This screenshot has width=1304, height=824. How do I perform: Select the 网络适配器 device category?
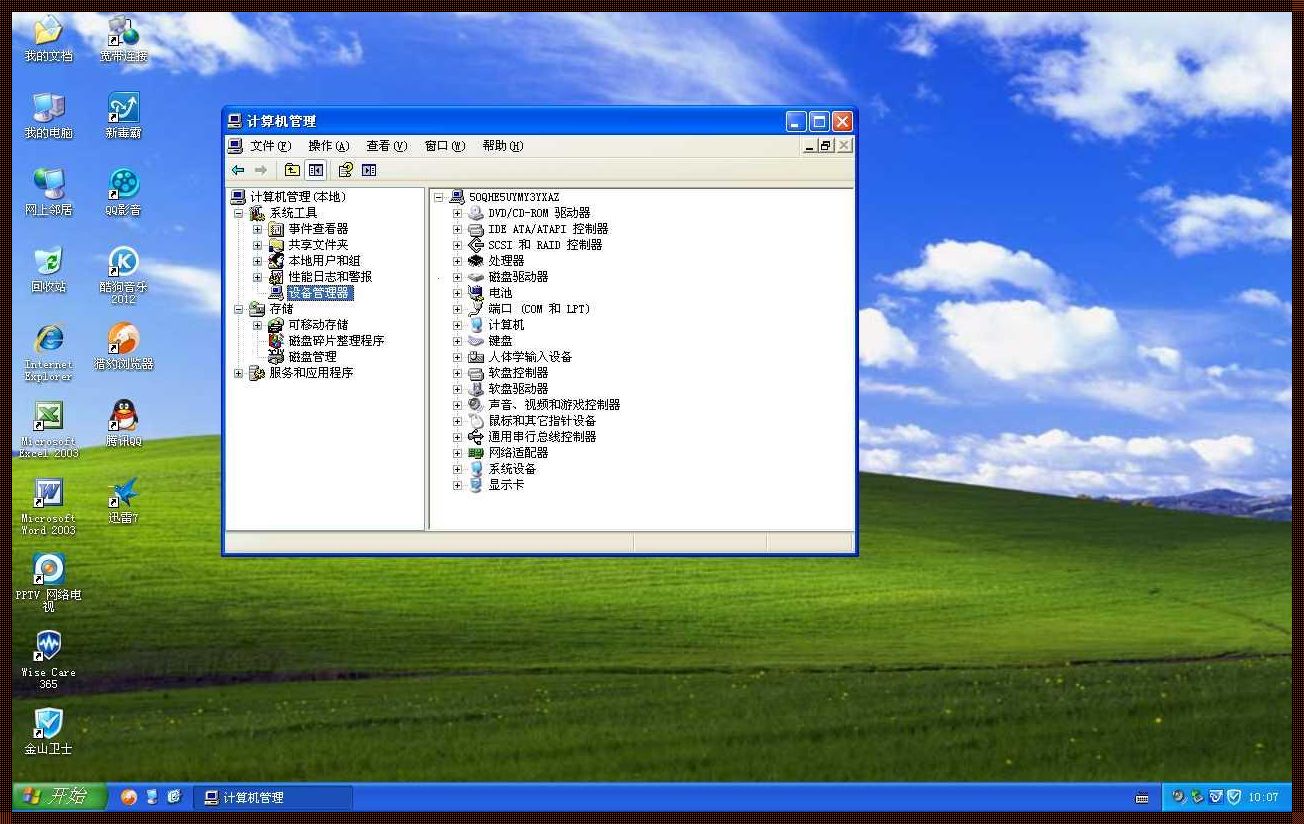(518, 453)
